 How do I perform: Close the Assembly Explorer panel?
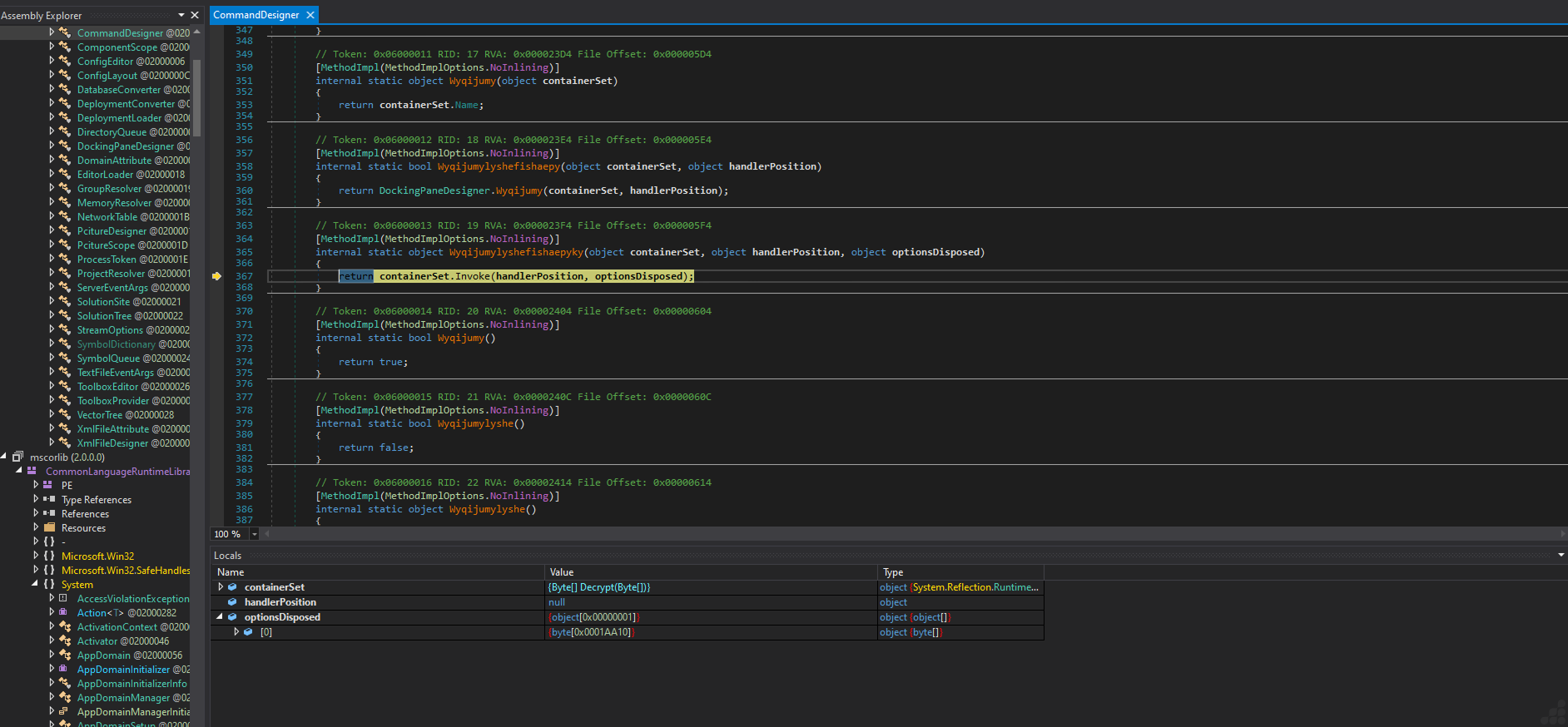[195, 15]
